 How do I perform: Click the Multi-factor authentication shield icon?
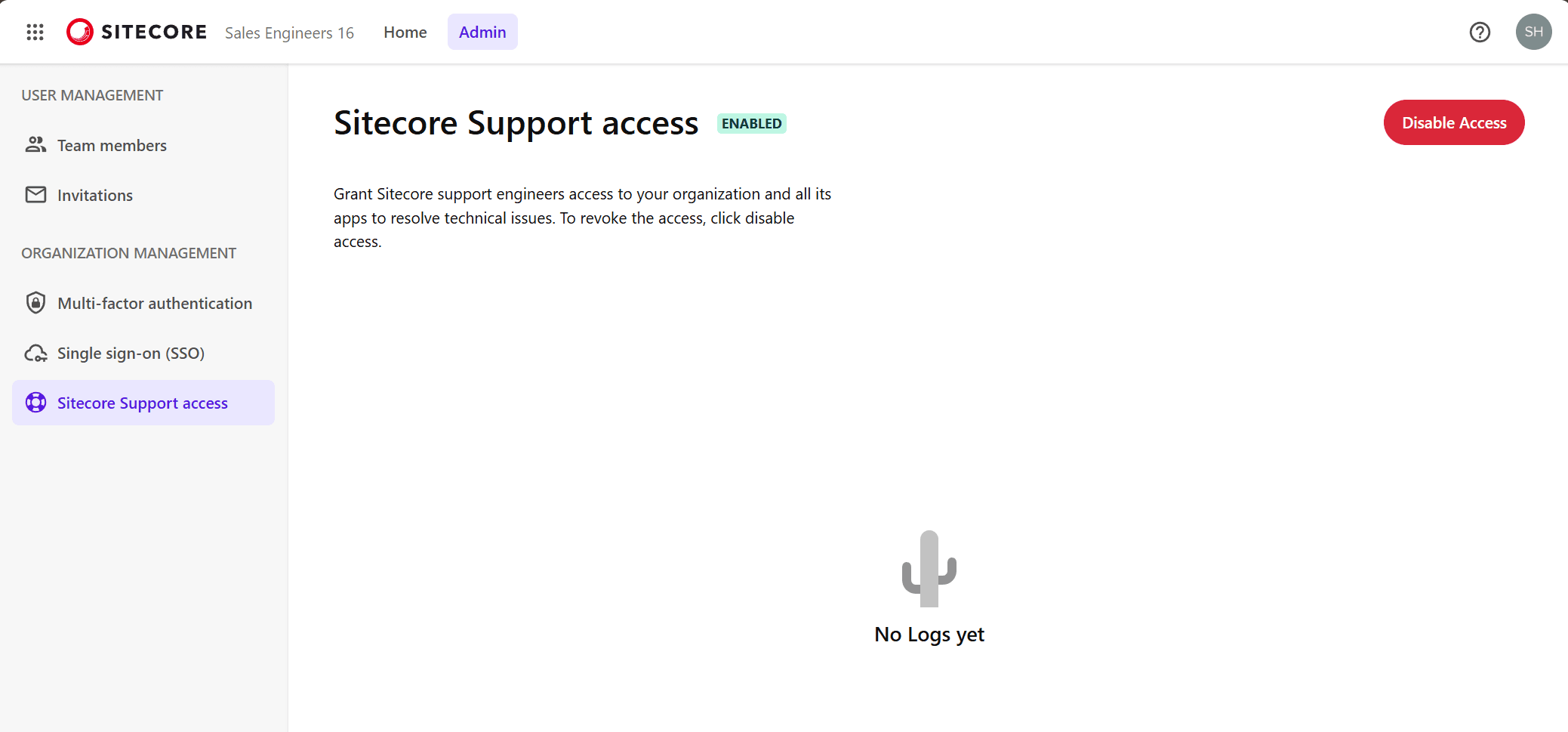(35, 303)
